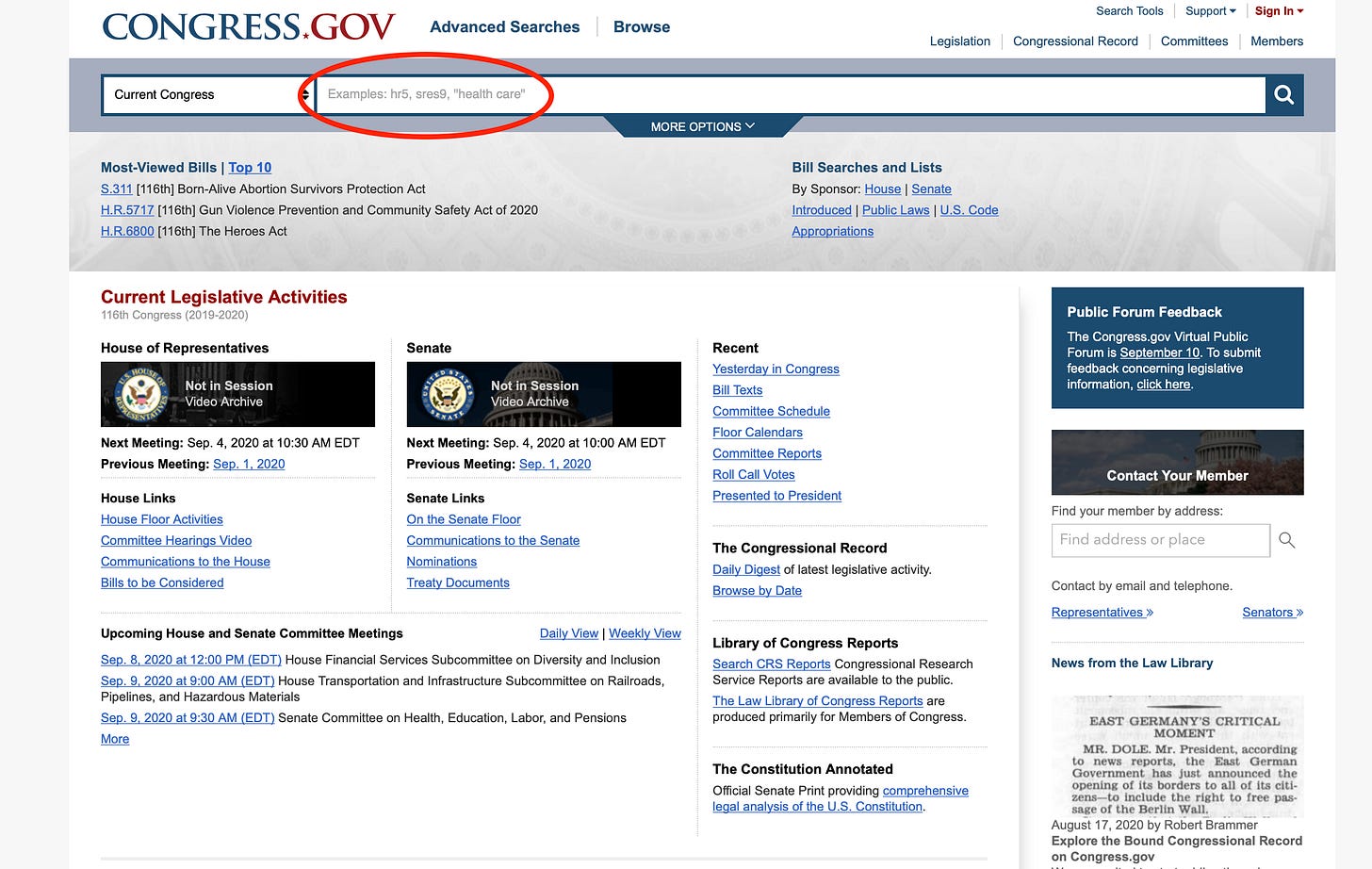Open Sep. 8, 2020 at 12:00 PM meeting

191,660
